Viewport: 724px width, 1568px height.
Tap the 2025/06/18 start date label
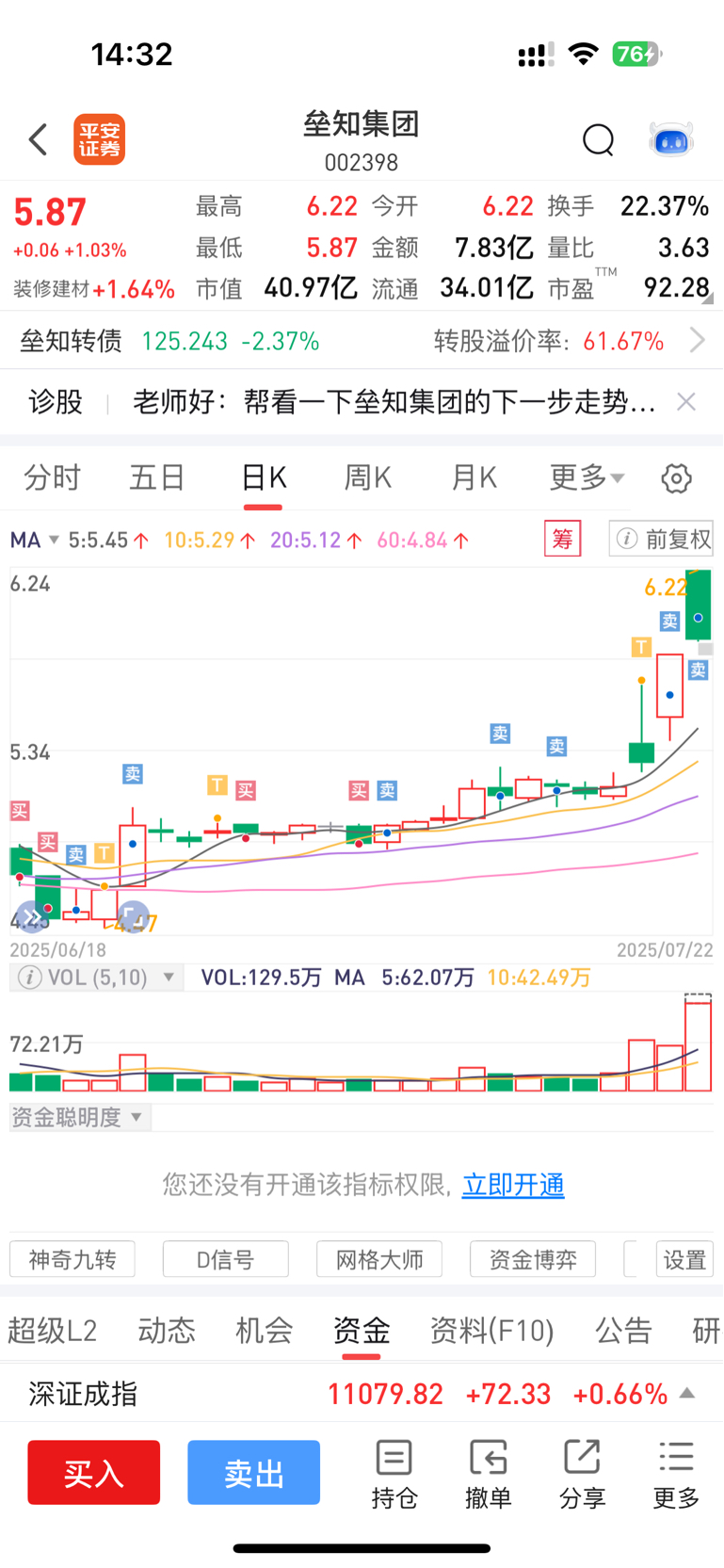click(x=57, y=950)
